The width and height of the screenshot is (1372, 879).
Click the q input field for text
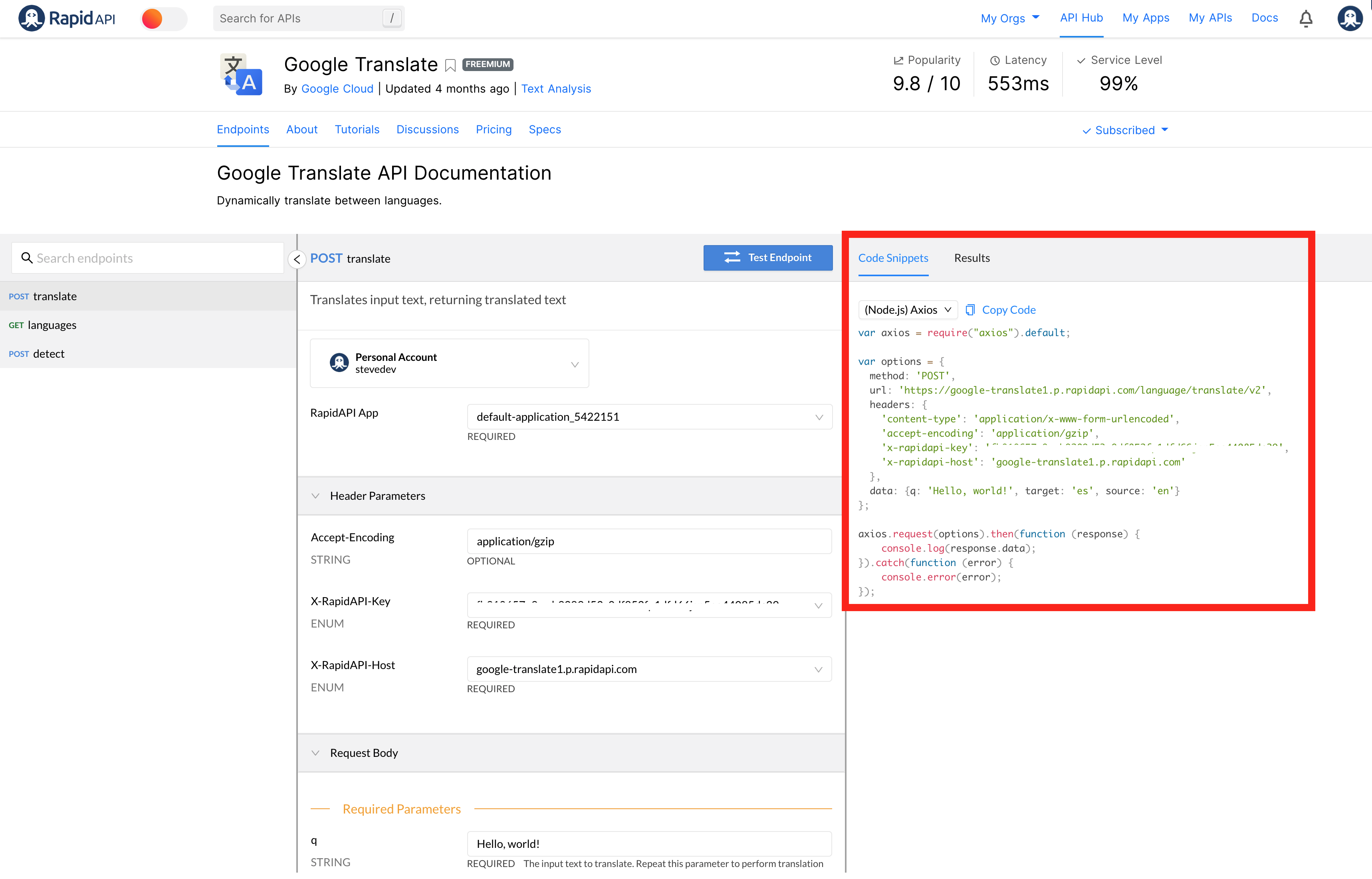[648, 843]
